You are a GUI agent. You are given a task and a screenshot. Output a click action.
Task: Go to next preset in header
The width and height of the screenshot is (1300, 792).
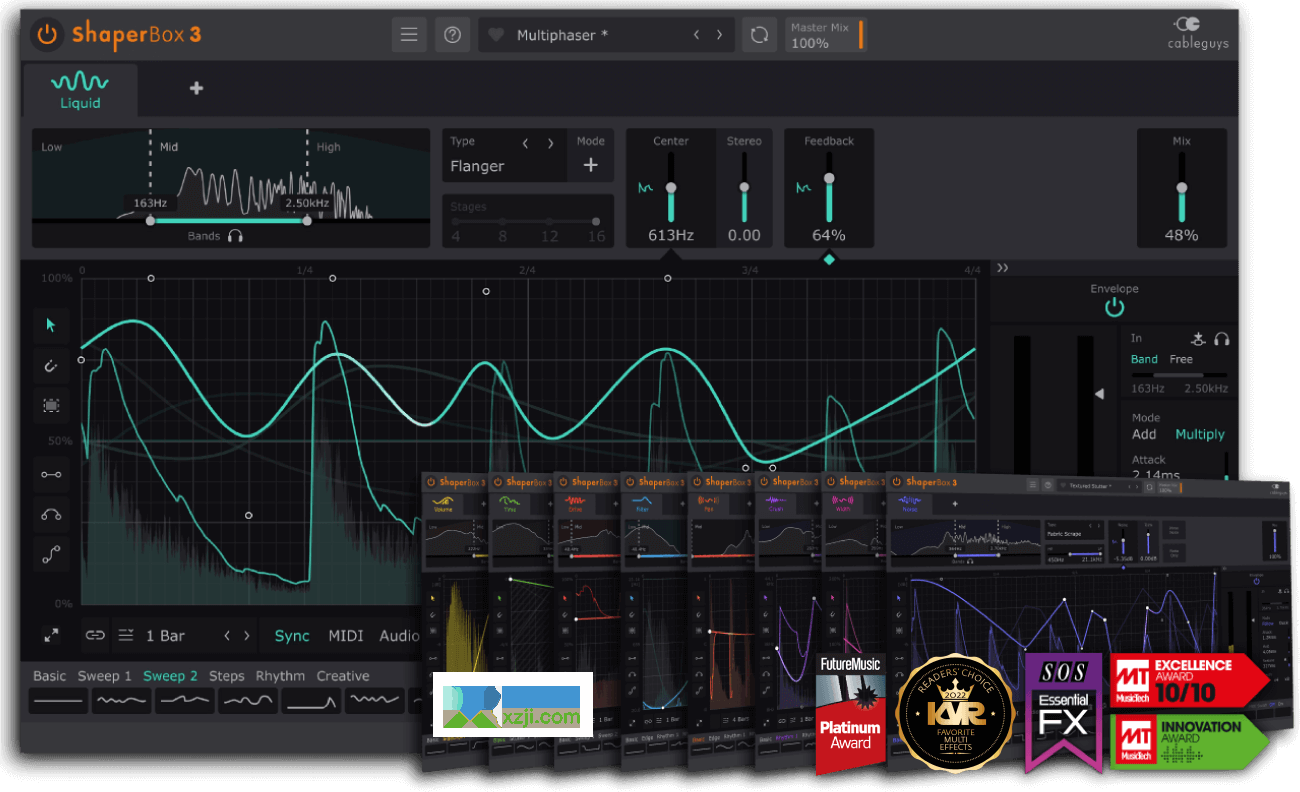click(719, 35)
